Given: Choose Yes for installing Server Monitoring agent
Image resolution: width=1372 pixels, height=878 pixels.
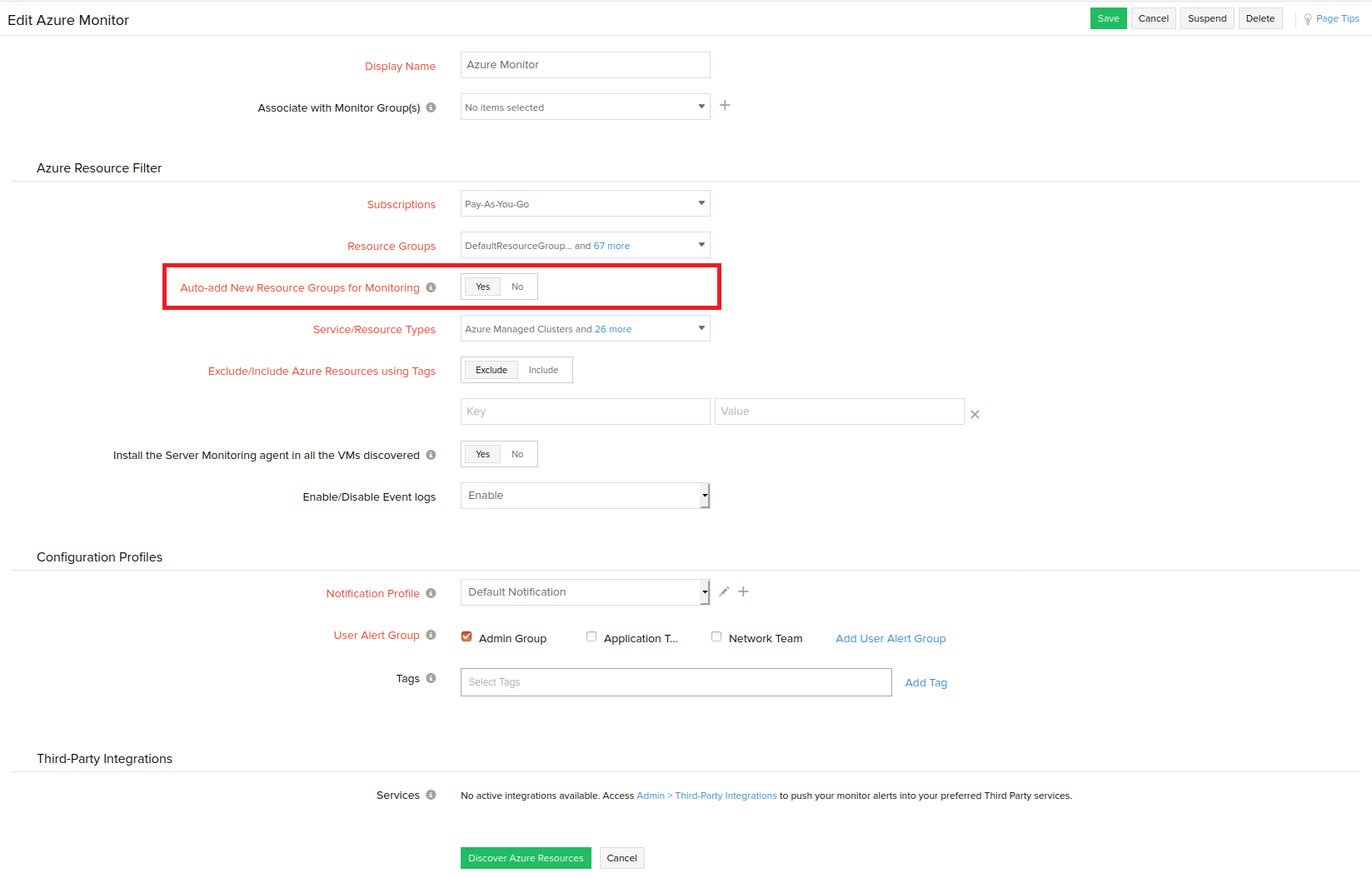Looking at the screenshot, I should (483, 454).
